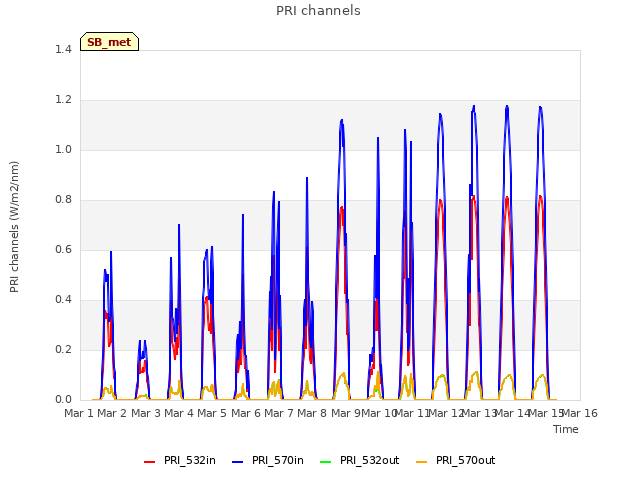This screenshot has height=480, width=640.
Task: Click the 'Mar 7' x-axis tick label
Action: (279, 413)
